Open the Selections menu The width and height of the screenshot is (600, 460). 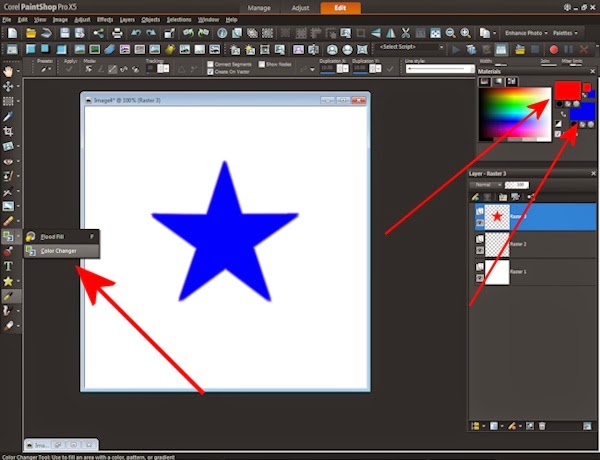click(179, 20)
